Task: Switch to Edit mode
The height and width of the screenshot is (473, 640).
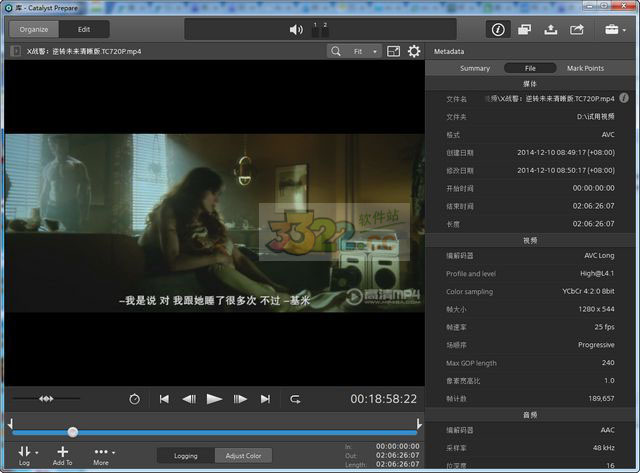Action: 84,29
